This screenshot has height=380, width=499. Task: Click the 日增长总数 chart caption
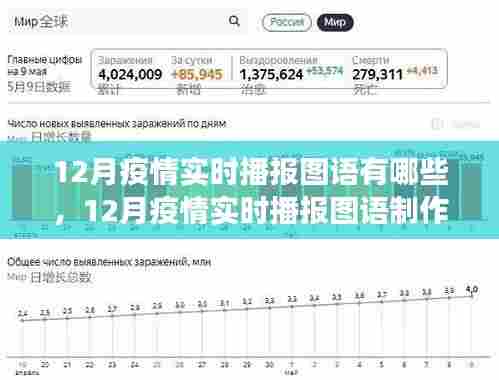(60, 277)
